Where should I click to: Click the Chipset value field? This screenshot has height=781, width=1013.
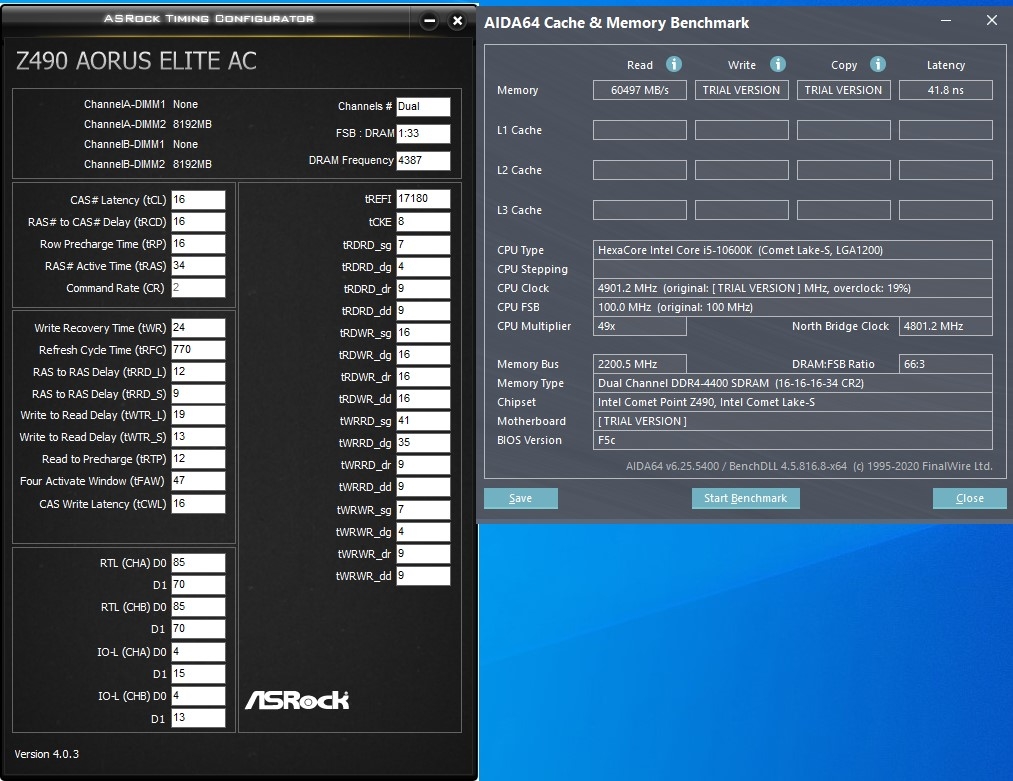coord(793,402)
